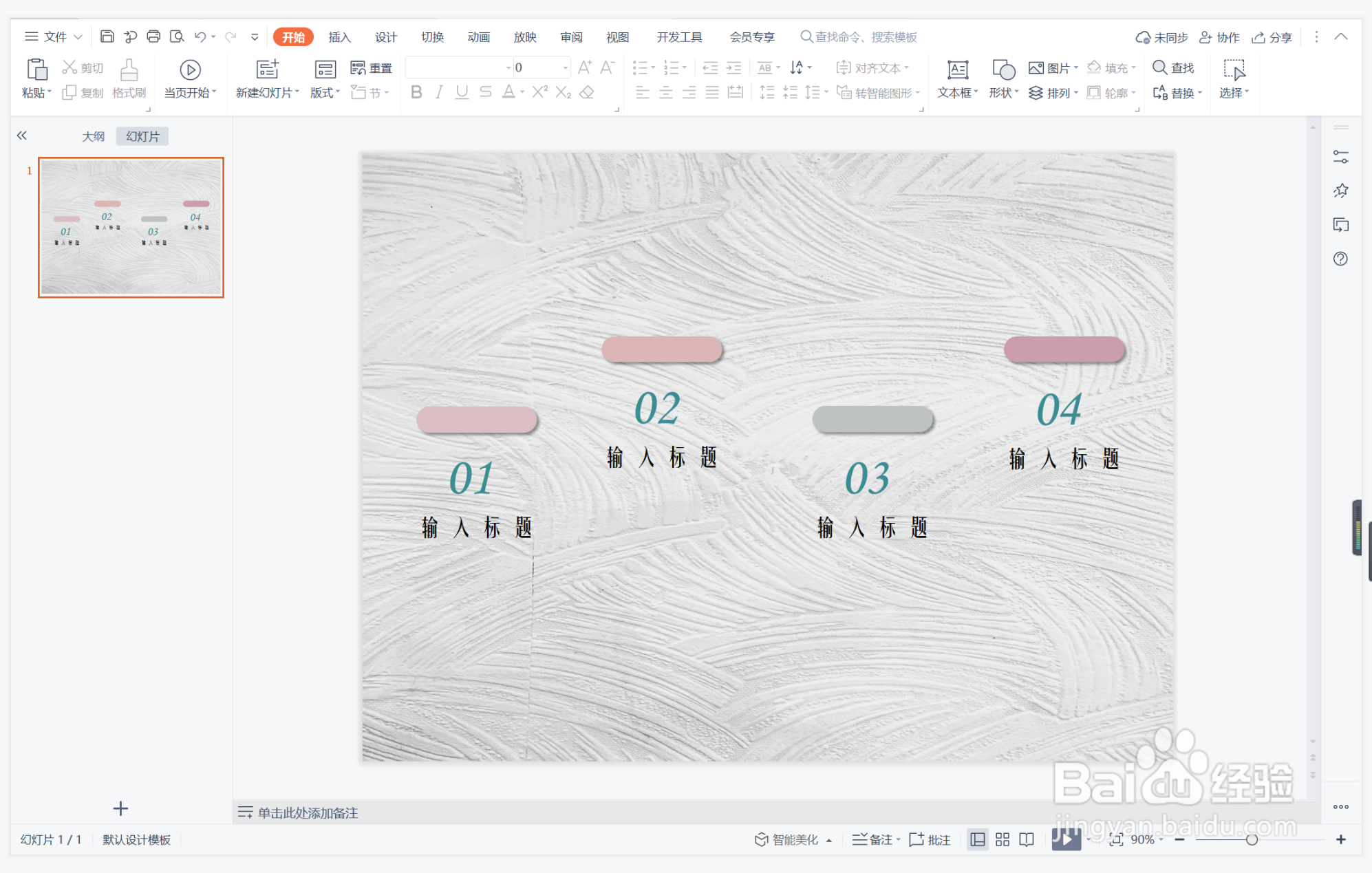
Task: Click the Save icon in quick toolbar
Action: tap(107, 36)
